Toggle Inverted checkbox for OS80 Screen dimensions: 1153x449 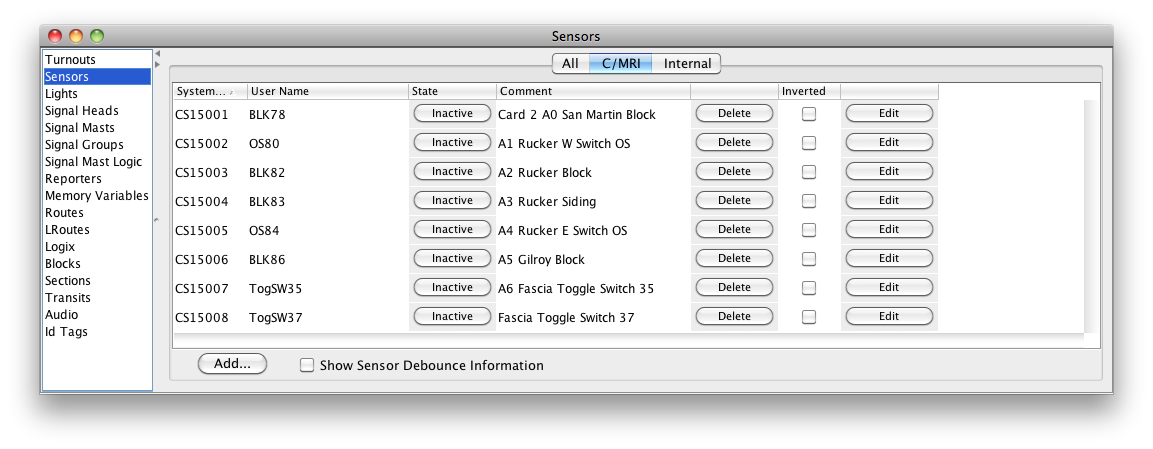click(809, 143)
